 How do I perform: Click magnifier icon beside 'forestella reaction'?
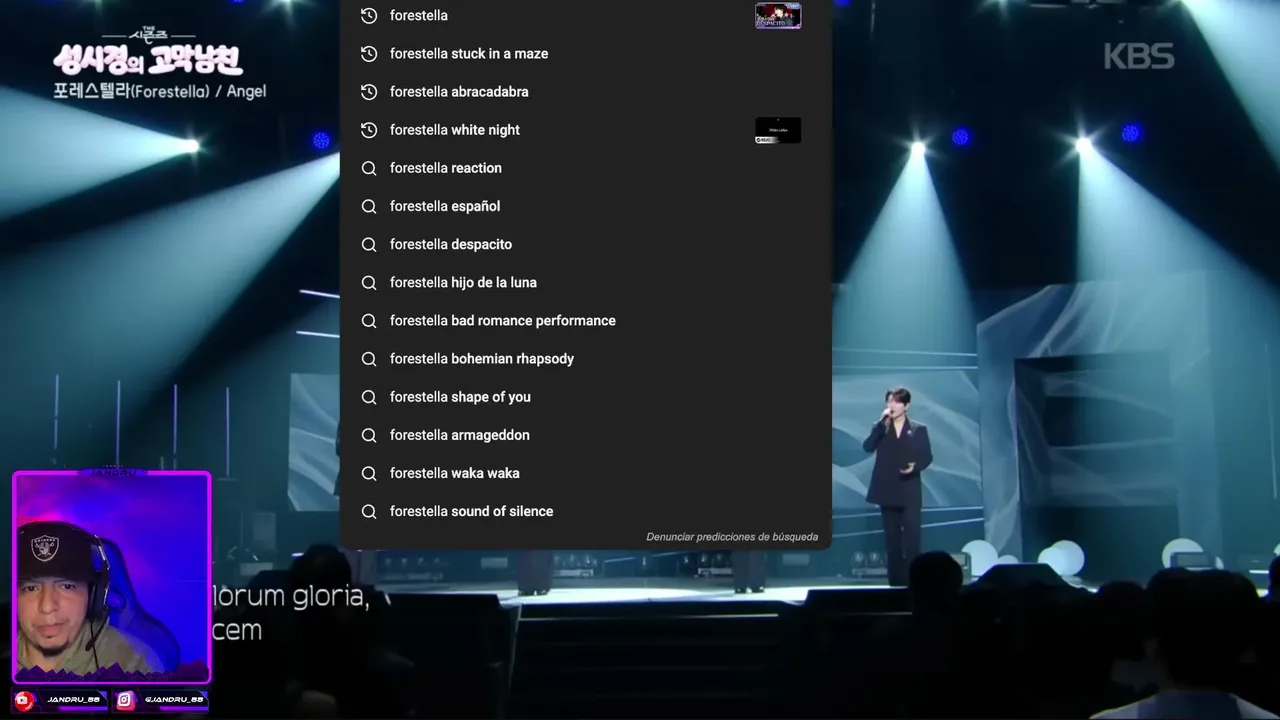coord(369,168)
